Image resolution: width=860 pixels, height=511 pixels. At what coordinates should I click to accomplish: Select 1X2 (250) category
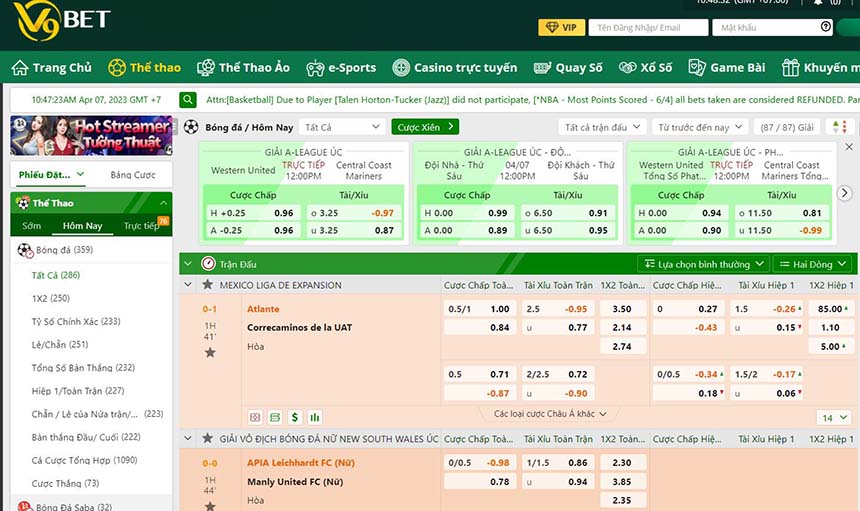(50, 298)
